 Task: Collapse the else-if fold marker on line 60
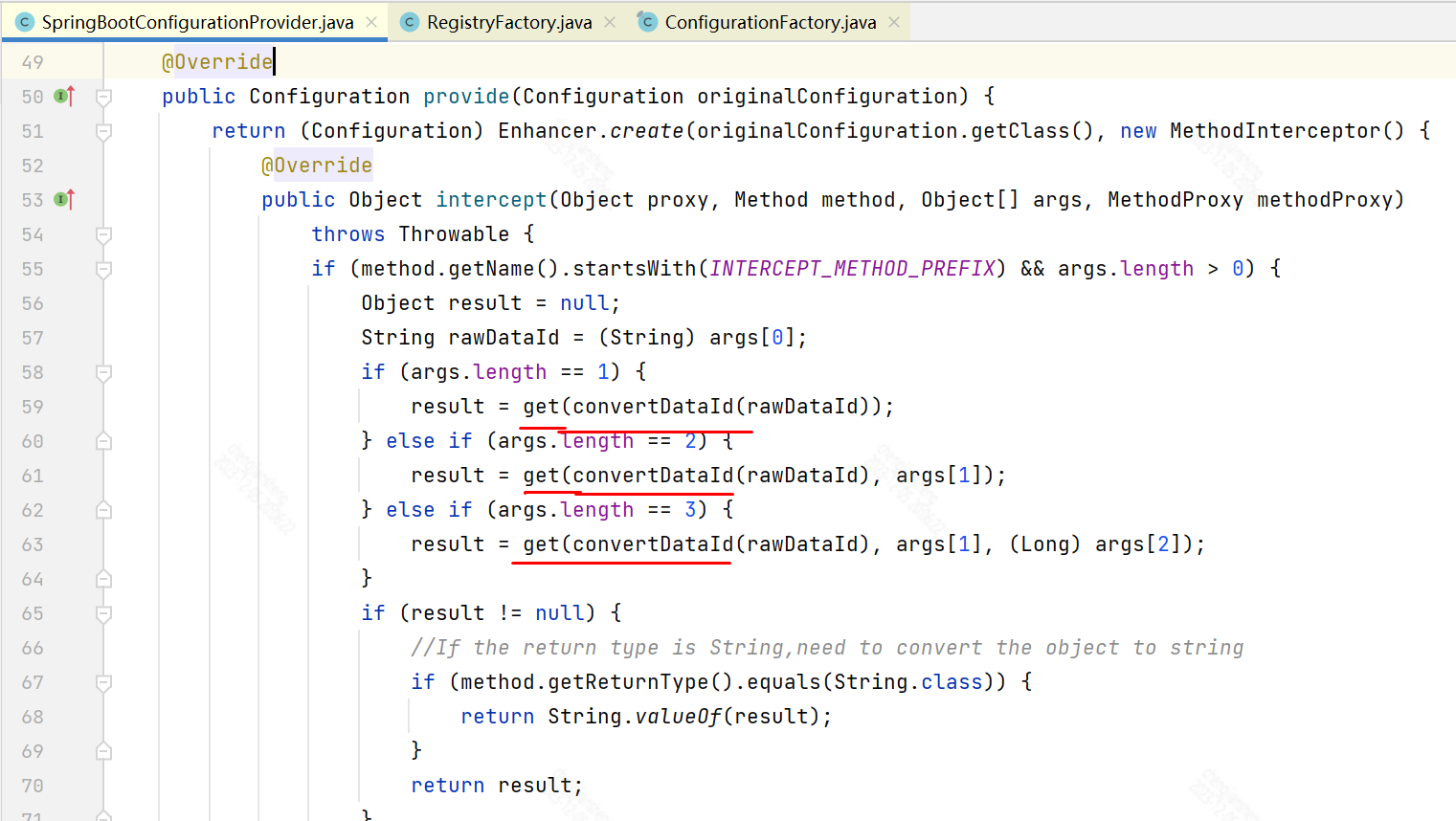coord(104,441)
